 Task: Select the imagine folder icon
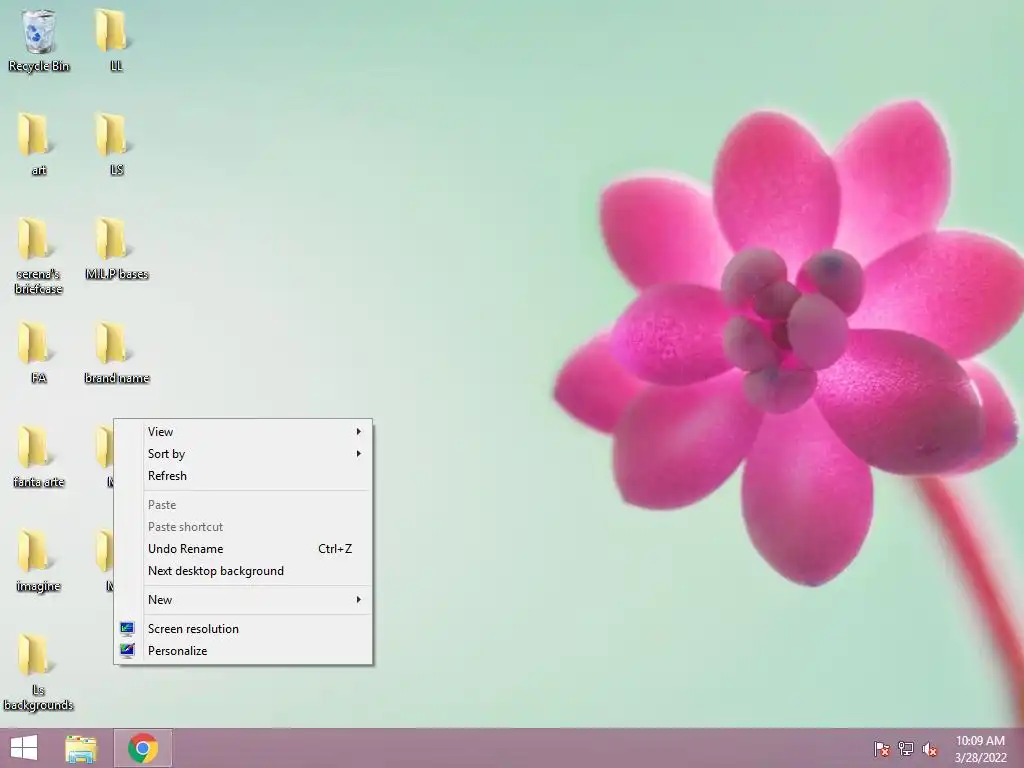click(39, 560)
